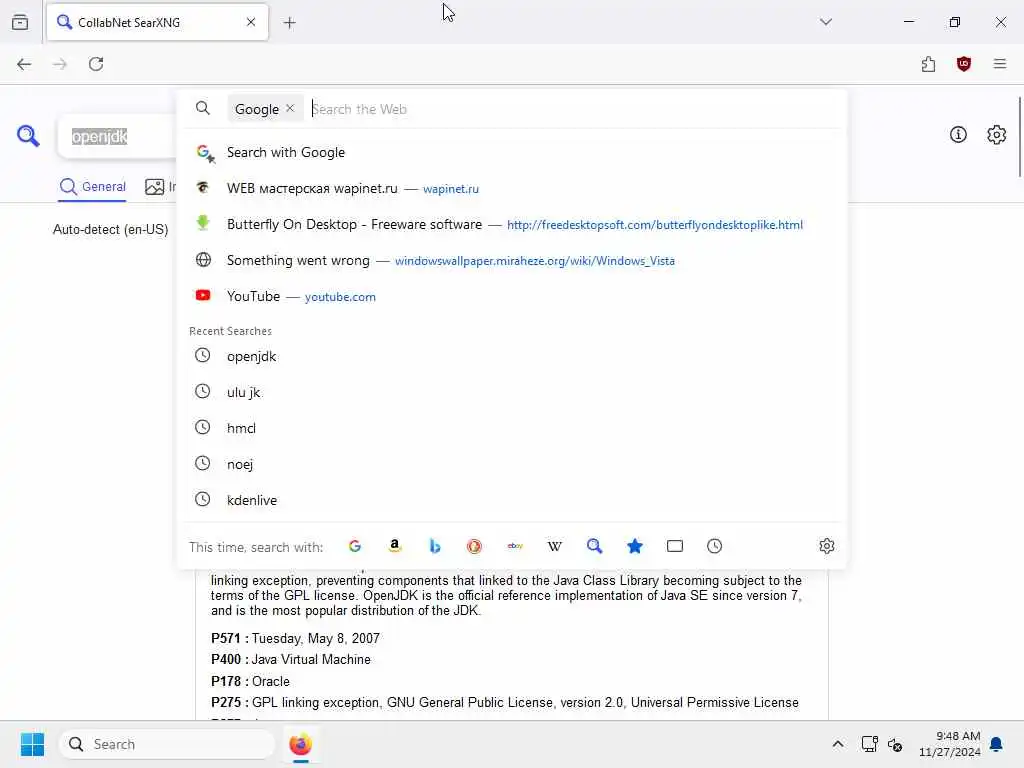Click the page vertical scrollbar
The image size is (1024, 768).
pos(1019,137)
